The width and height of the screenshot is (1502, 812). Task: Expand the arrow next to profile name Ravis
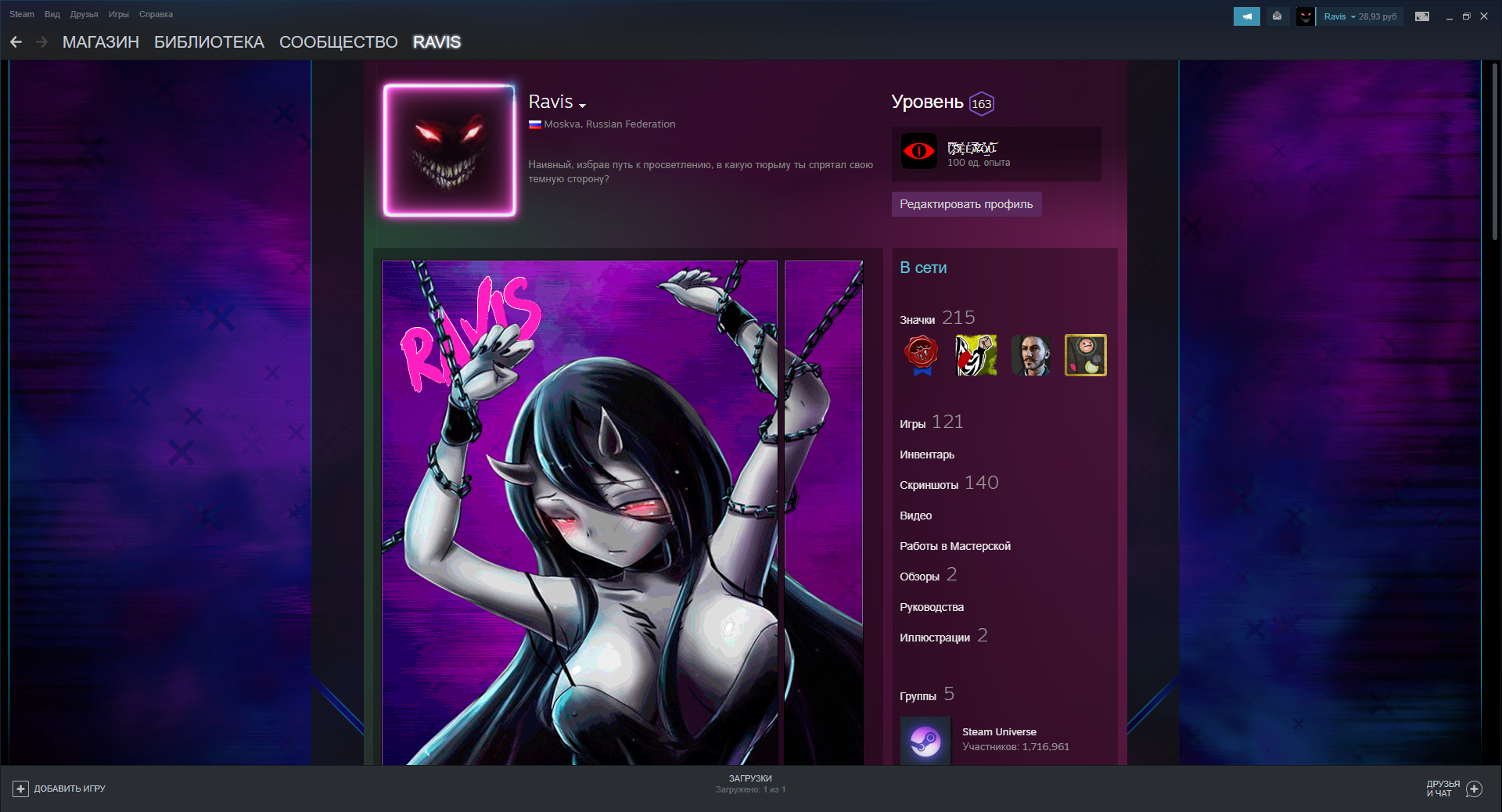click(x=582, y=105)
